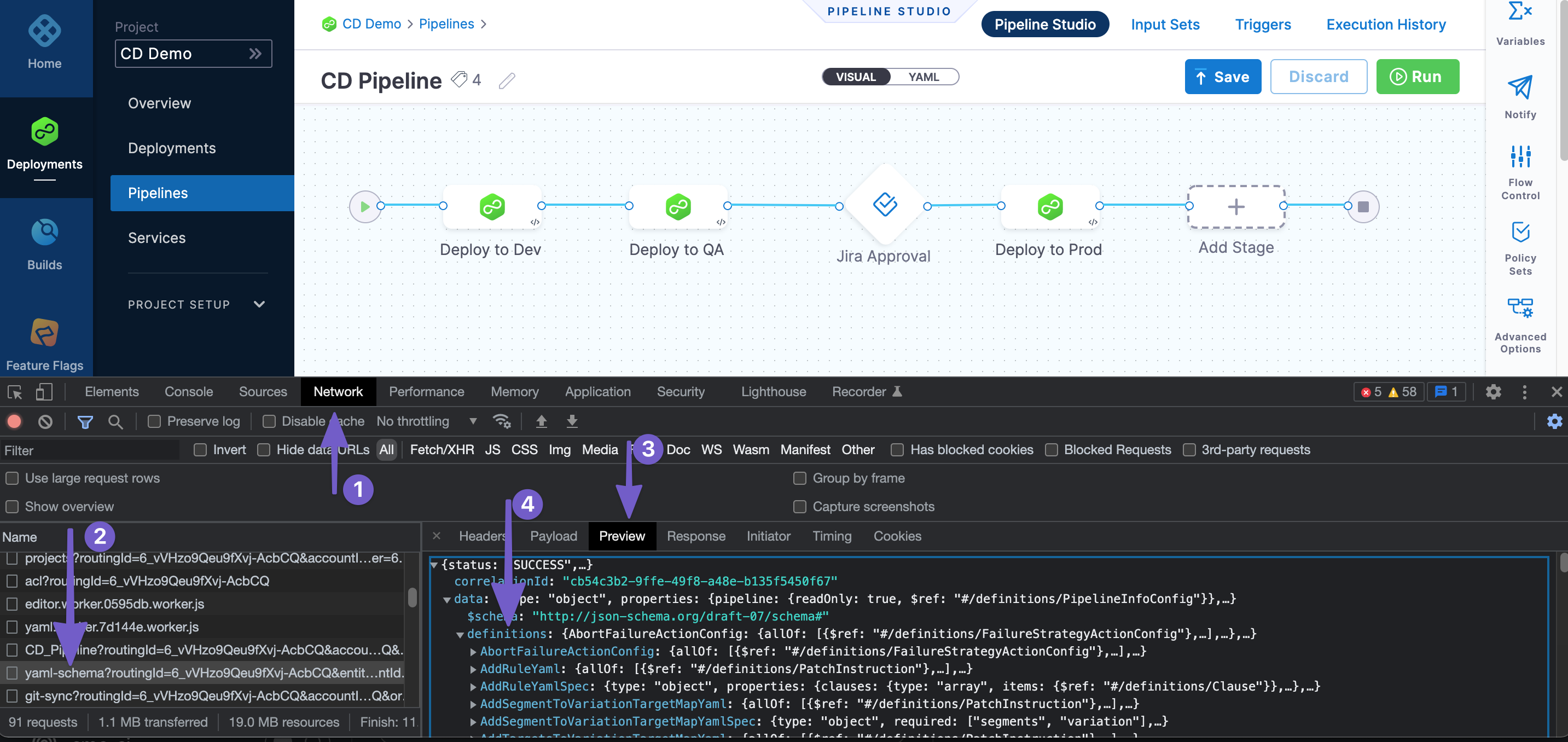Check the Disable cache option
1568x742 pixels.
click(x=269, y=421)
